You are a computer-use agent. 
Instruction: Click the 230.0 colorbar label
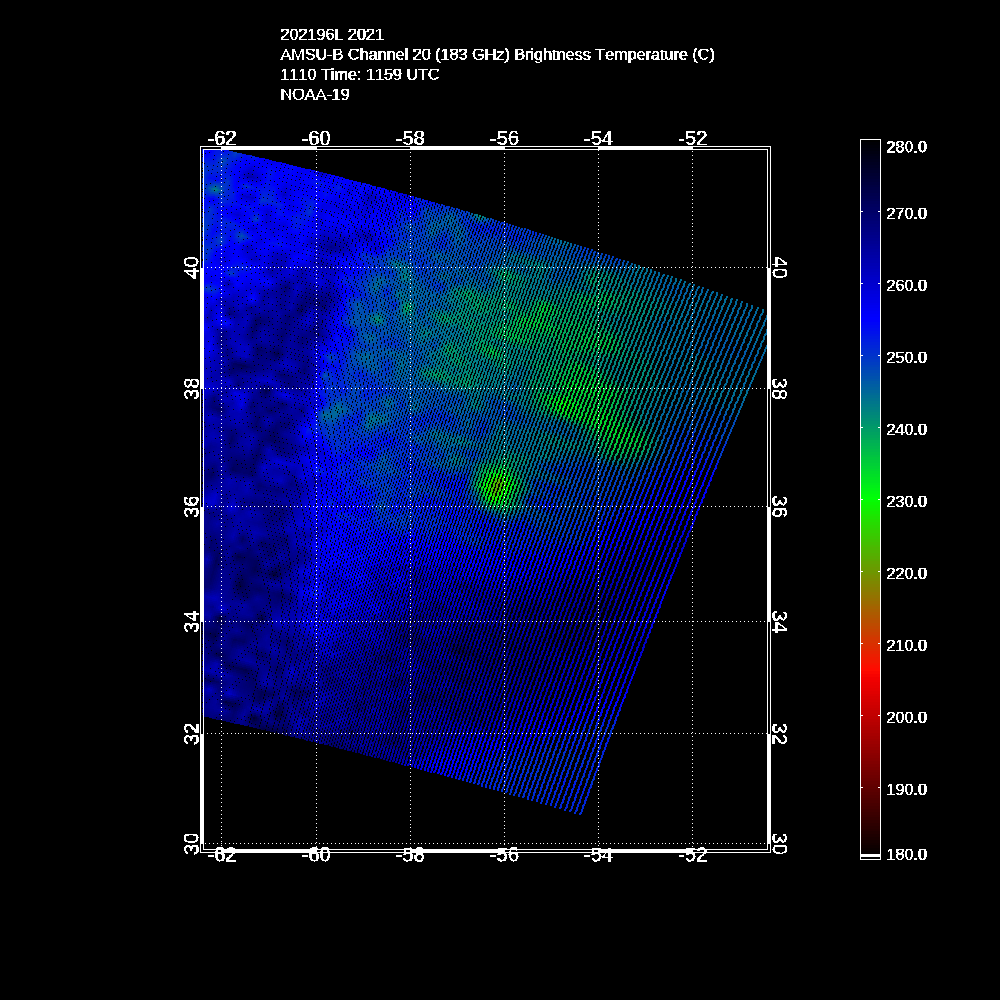[907, 501]
